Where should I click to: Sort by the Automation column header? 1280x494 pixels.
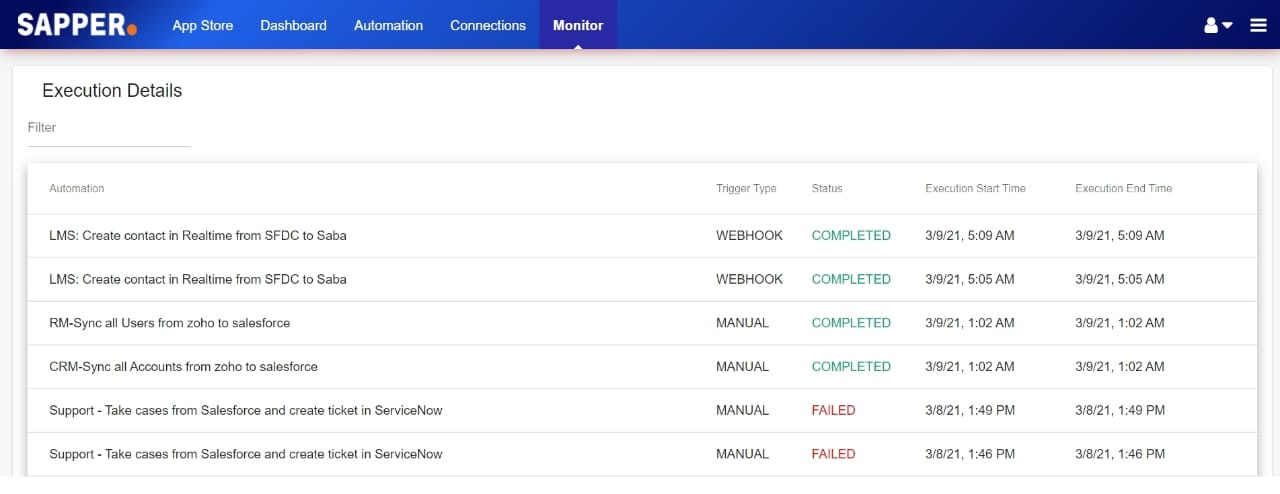point(77,188)
